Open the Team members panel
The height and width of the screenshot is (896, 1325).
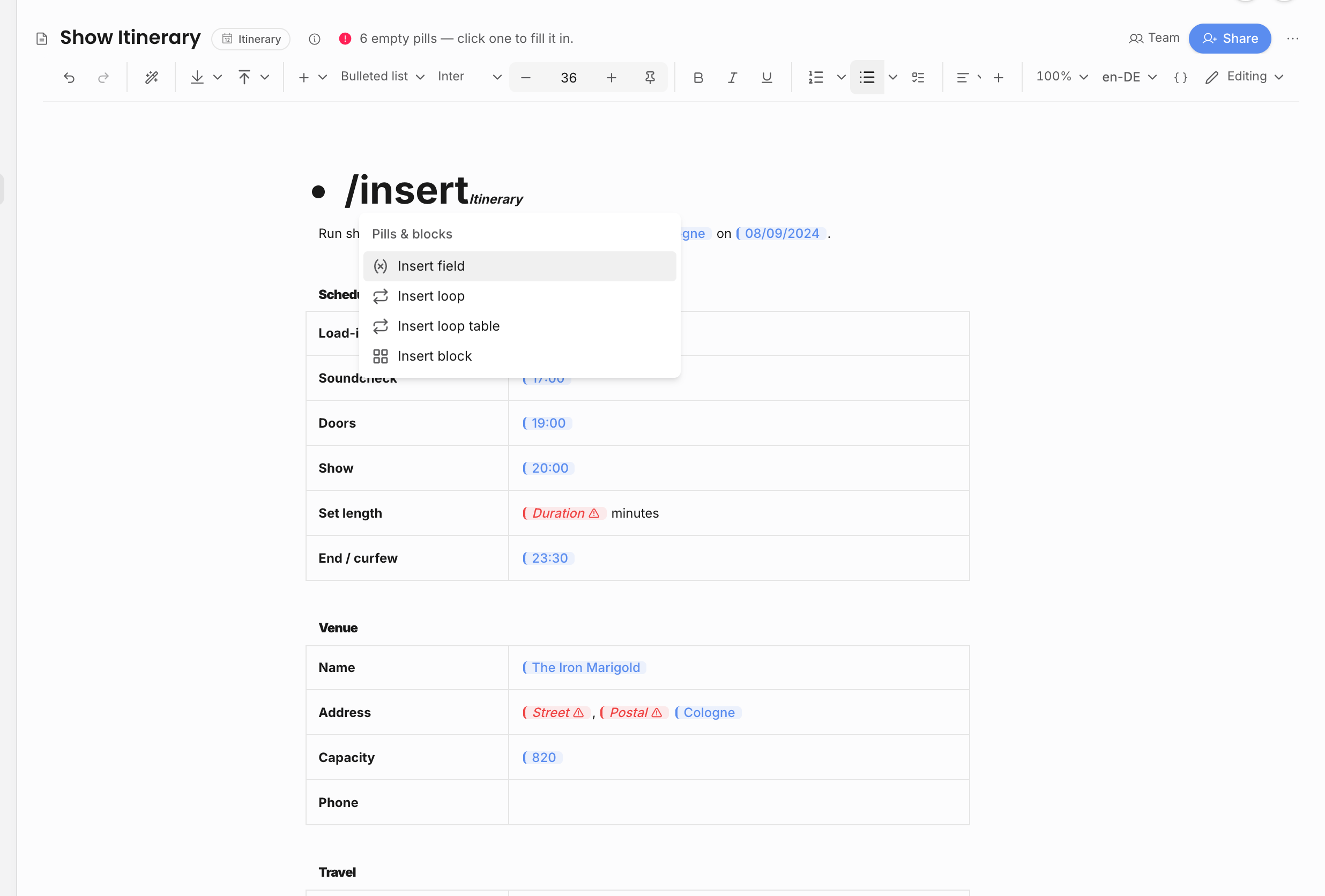(1154, 38)
